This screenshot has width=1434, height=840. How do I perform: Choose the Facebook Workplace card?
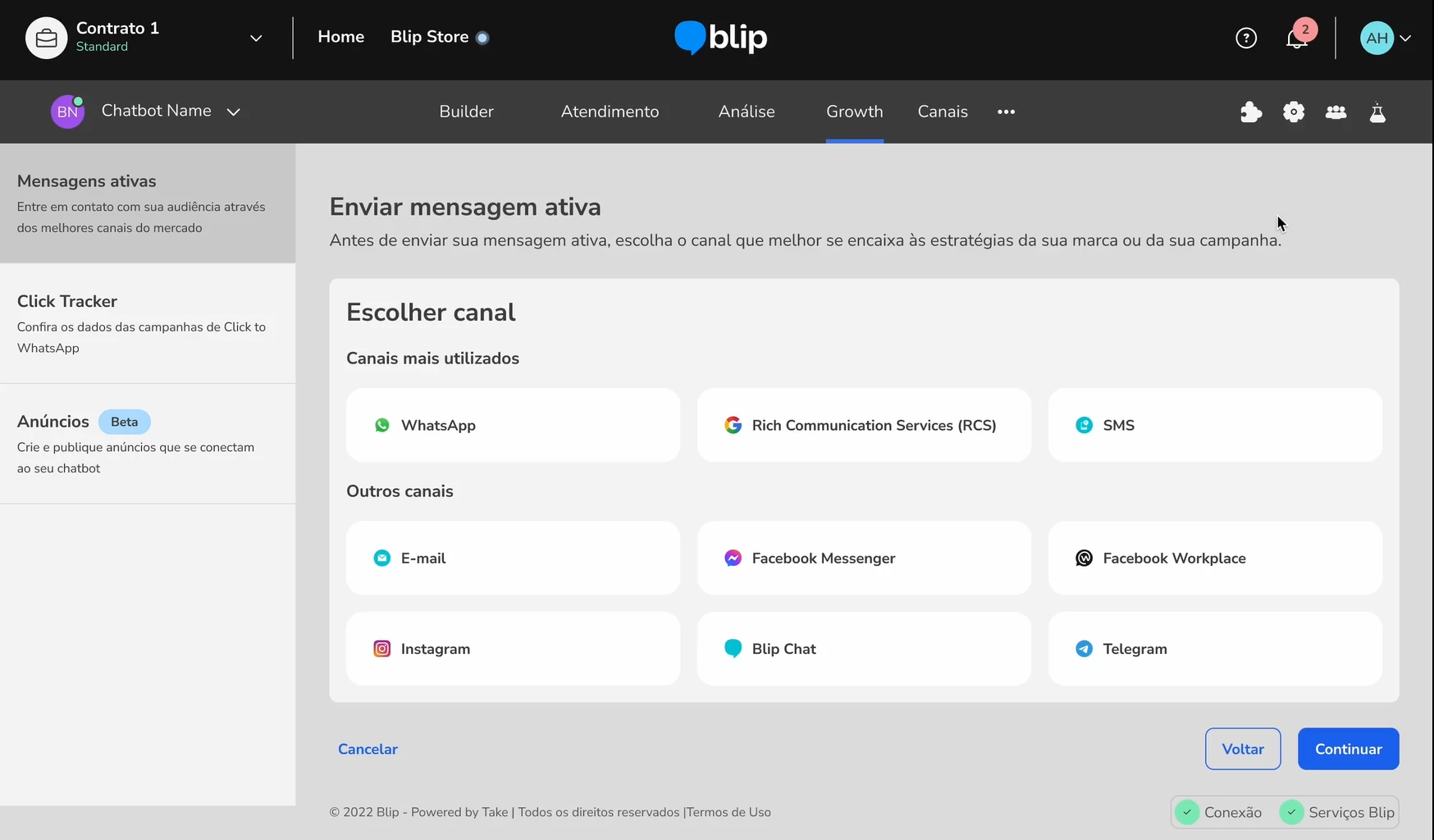click(1215, 558)
